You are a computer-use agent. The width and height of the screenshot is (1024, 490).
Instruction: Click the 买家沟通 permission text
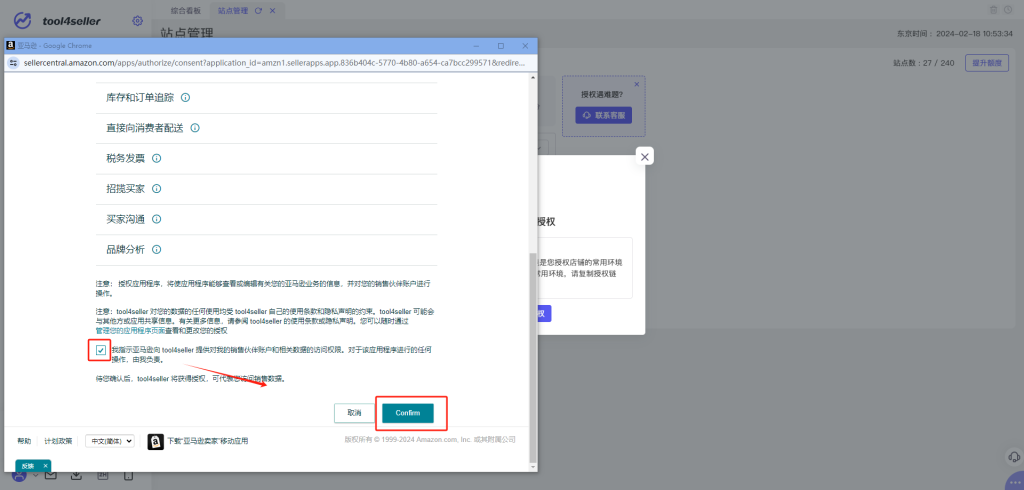click(125, 219)
